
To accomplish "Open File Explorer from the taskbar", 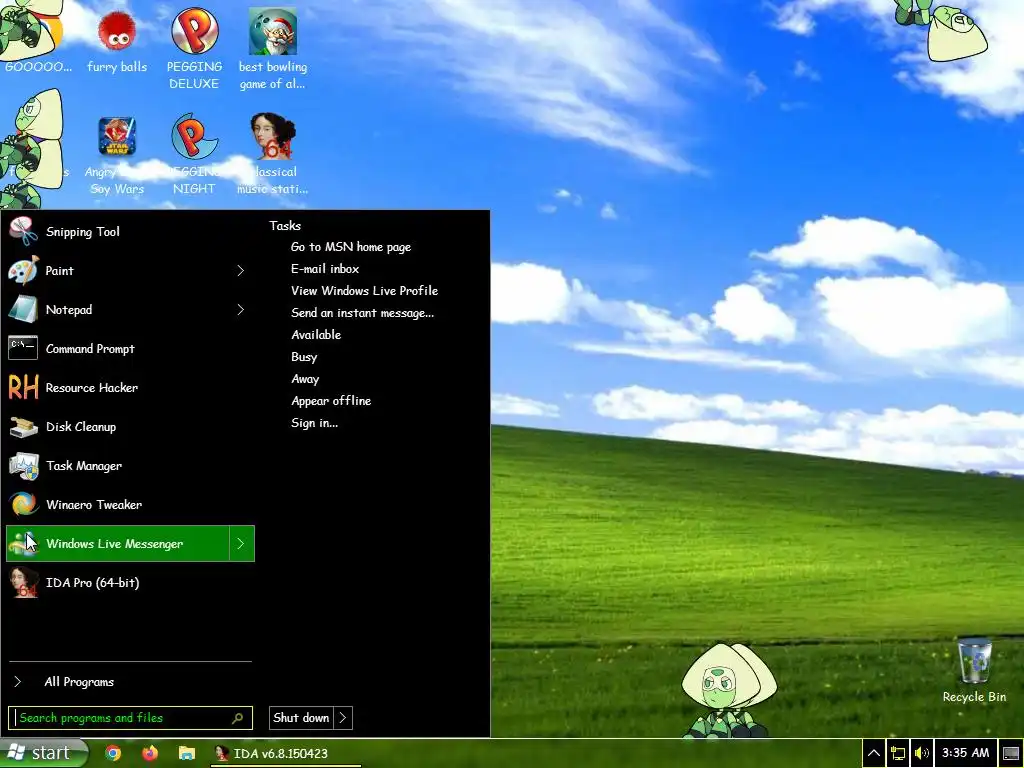I will click(187, 753).
